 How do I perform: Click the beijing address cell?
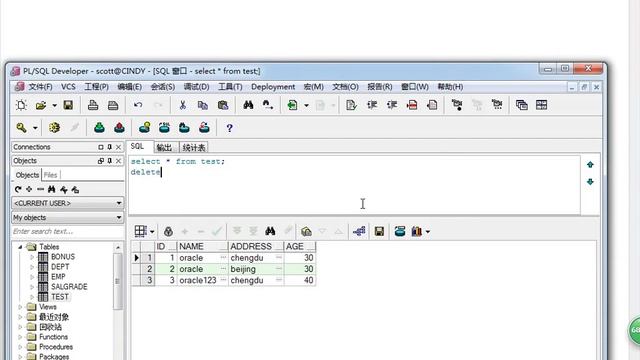pyautogui.click(x=256, y=269)
